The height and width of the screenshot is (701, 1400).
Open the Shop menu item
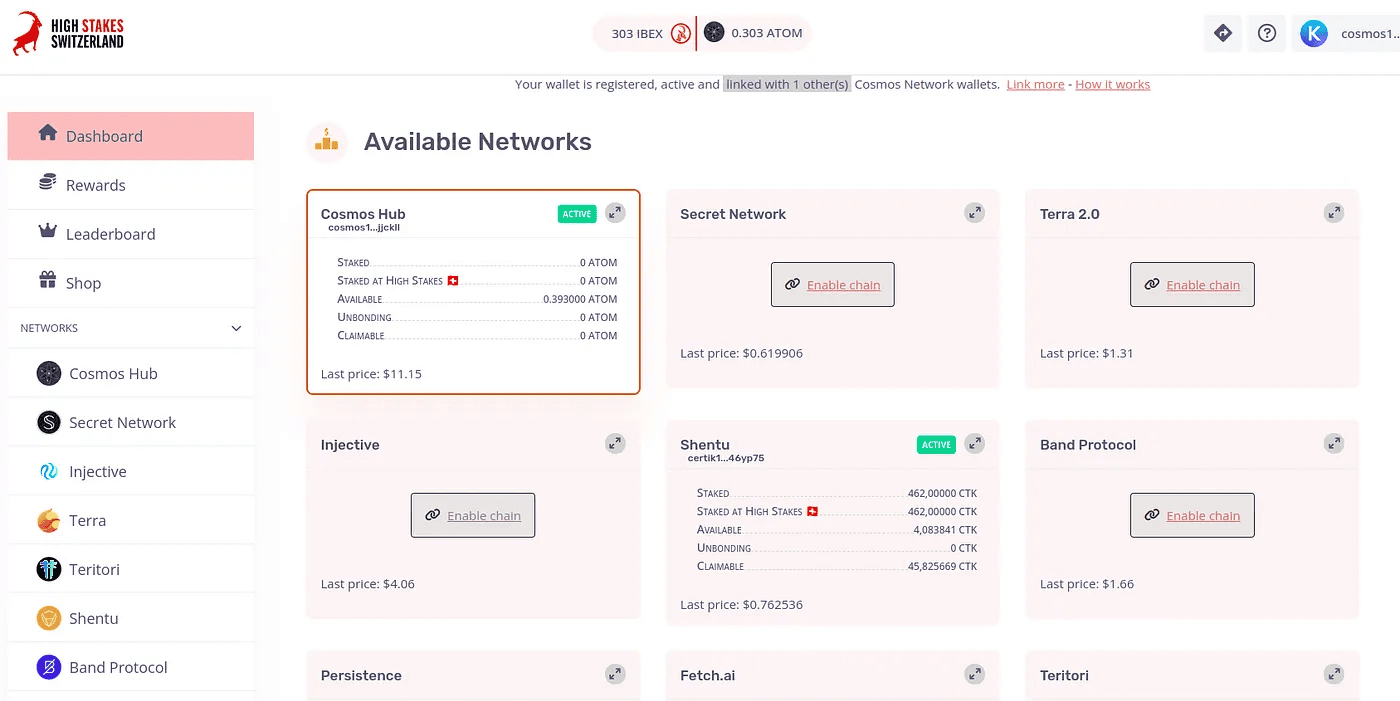click(x=131, y=283)
